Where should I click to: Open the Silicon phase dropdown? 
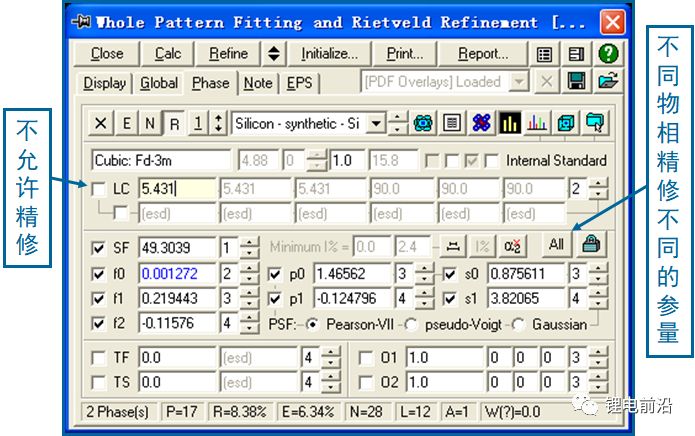coord(376,123)
